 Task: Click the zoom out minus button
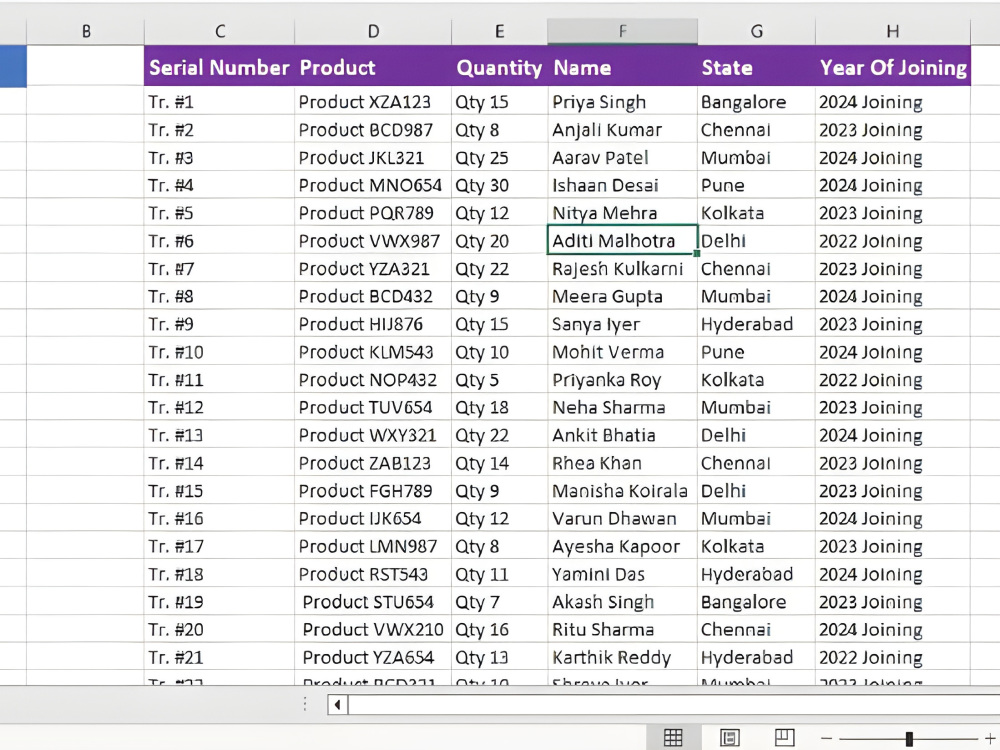click(x=827, y=738)
